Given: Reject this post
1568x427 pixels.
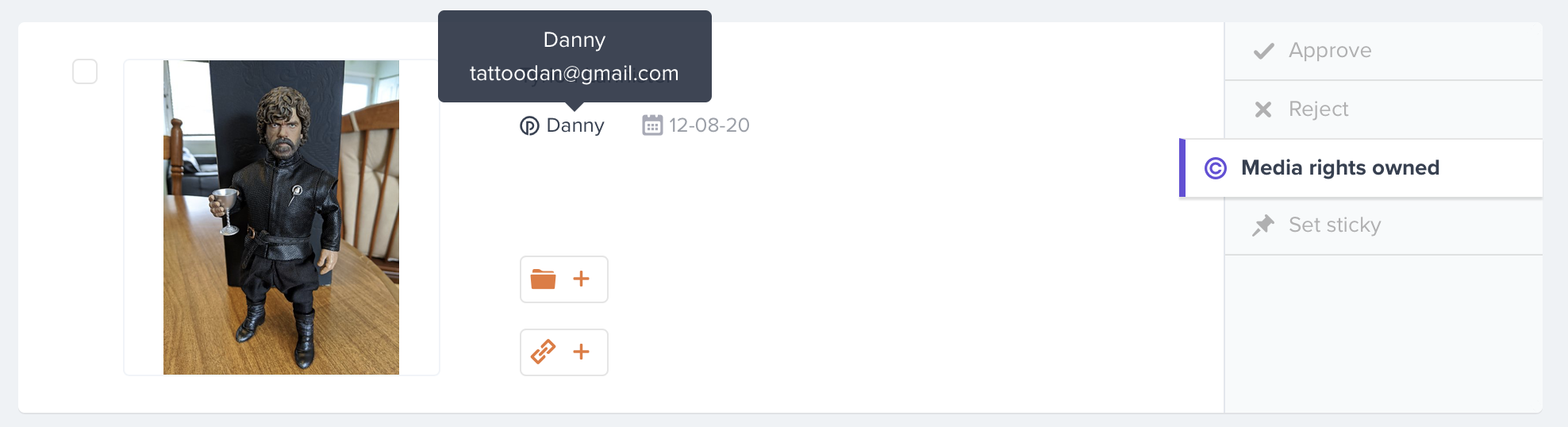Looking at the screenshot, I should tap(1384, 110).
